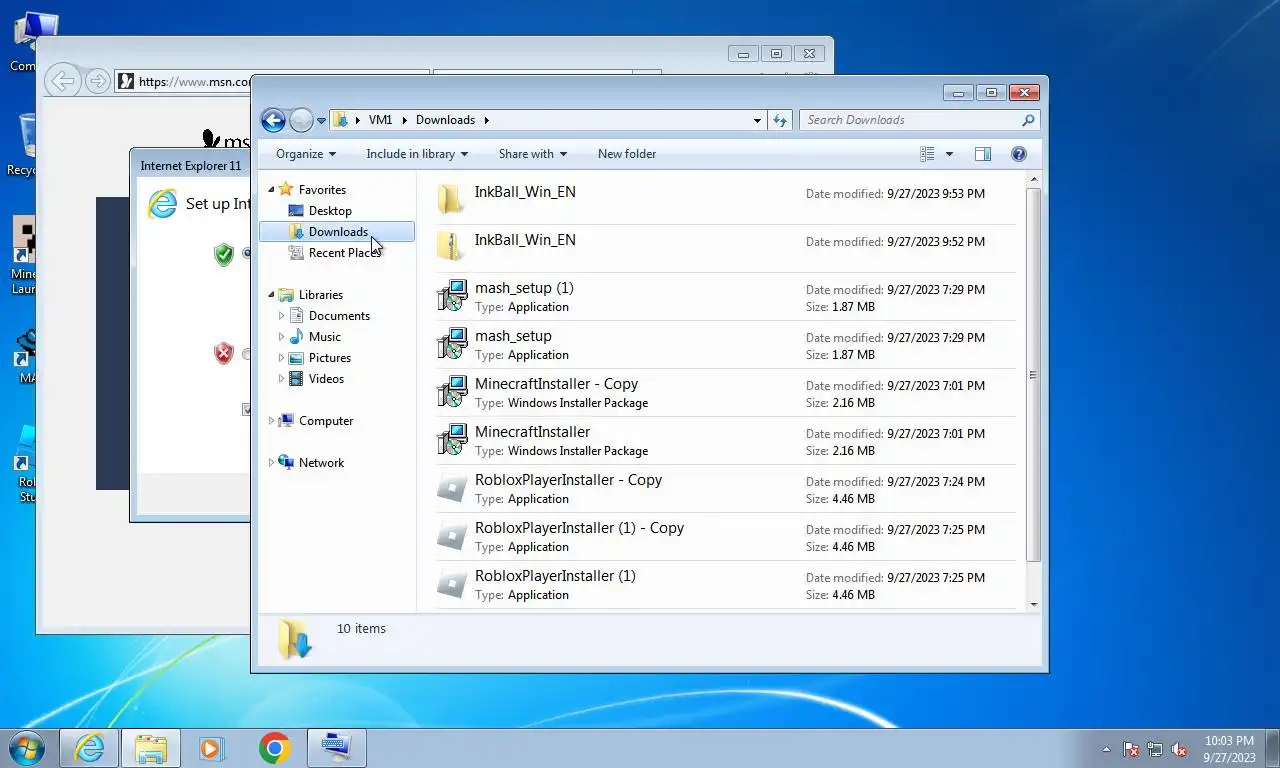
Task: Open the Organize menu
Action: 306,154
